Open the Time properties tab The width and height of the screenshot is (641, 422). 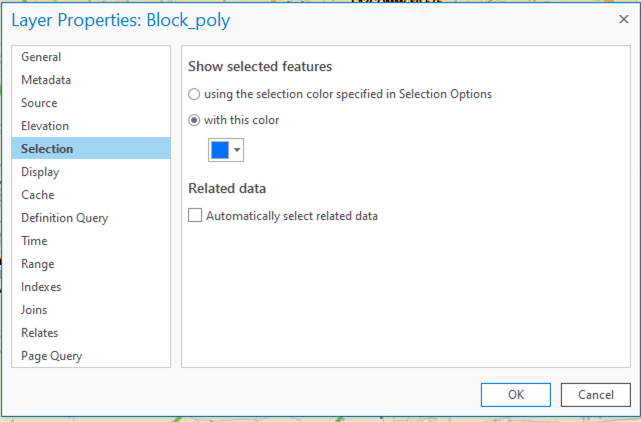[34, 241]
